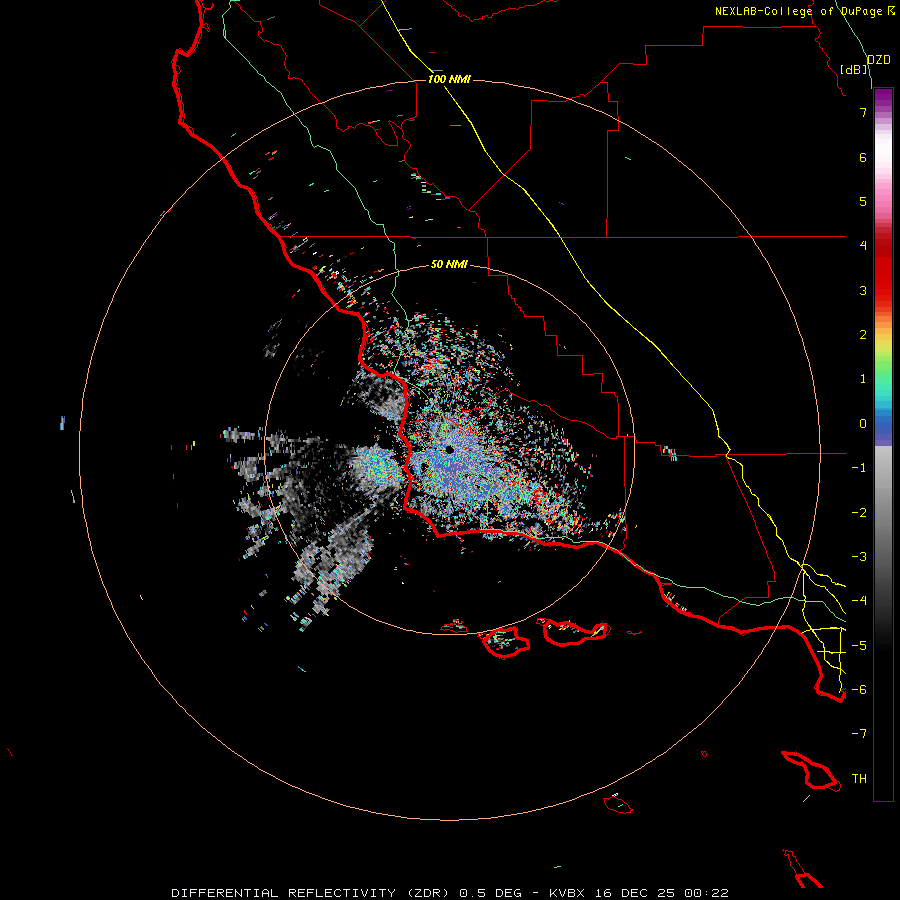Click the DZD legend title
The width and height of the screenshot is (900, 900).
[x=878, y=60]
